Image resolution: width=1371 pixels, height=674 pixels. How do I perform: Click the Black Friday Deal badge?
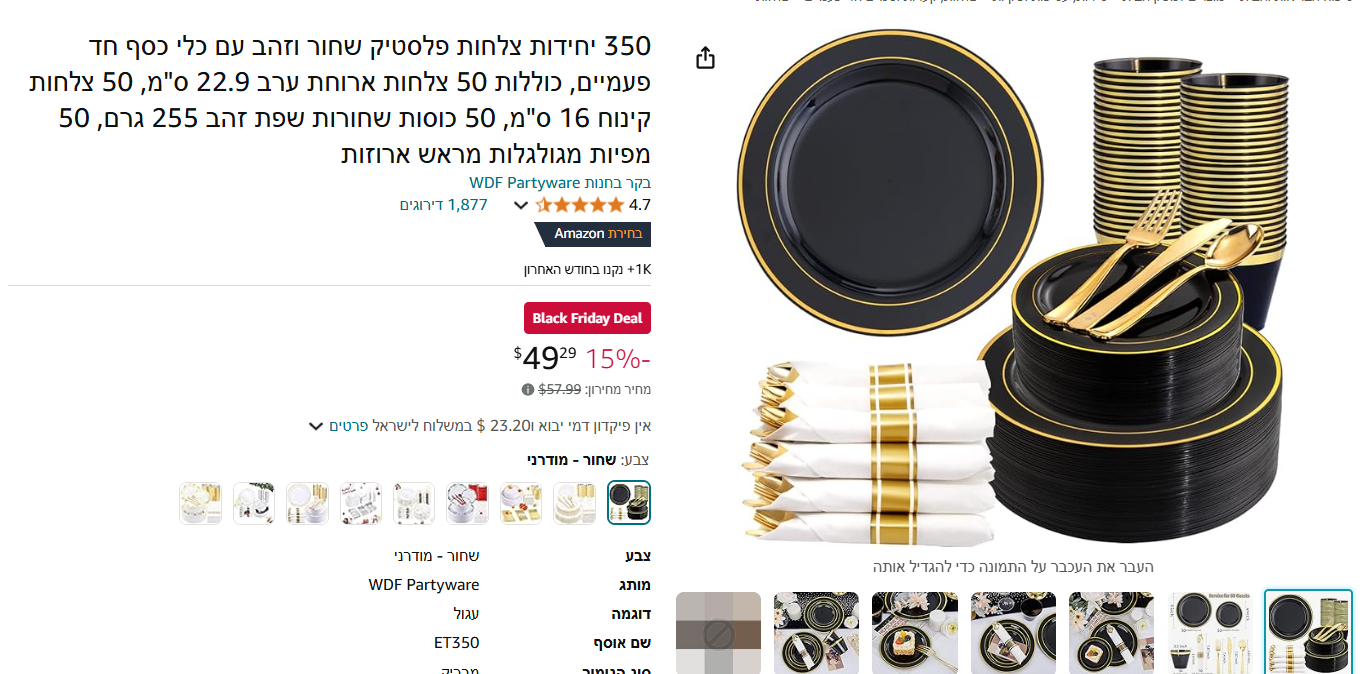(587, 318)
